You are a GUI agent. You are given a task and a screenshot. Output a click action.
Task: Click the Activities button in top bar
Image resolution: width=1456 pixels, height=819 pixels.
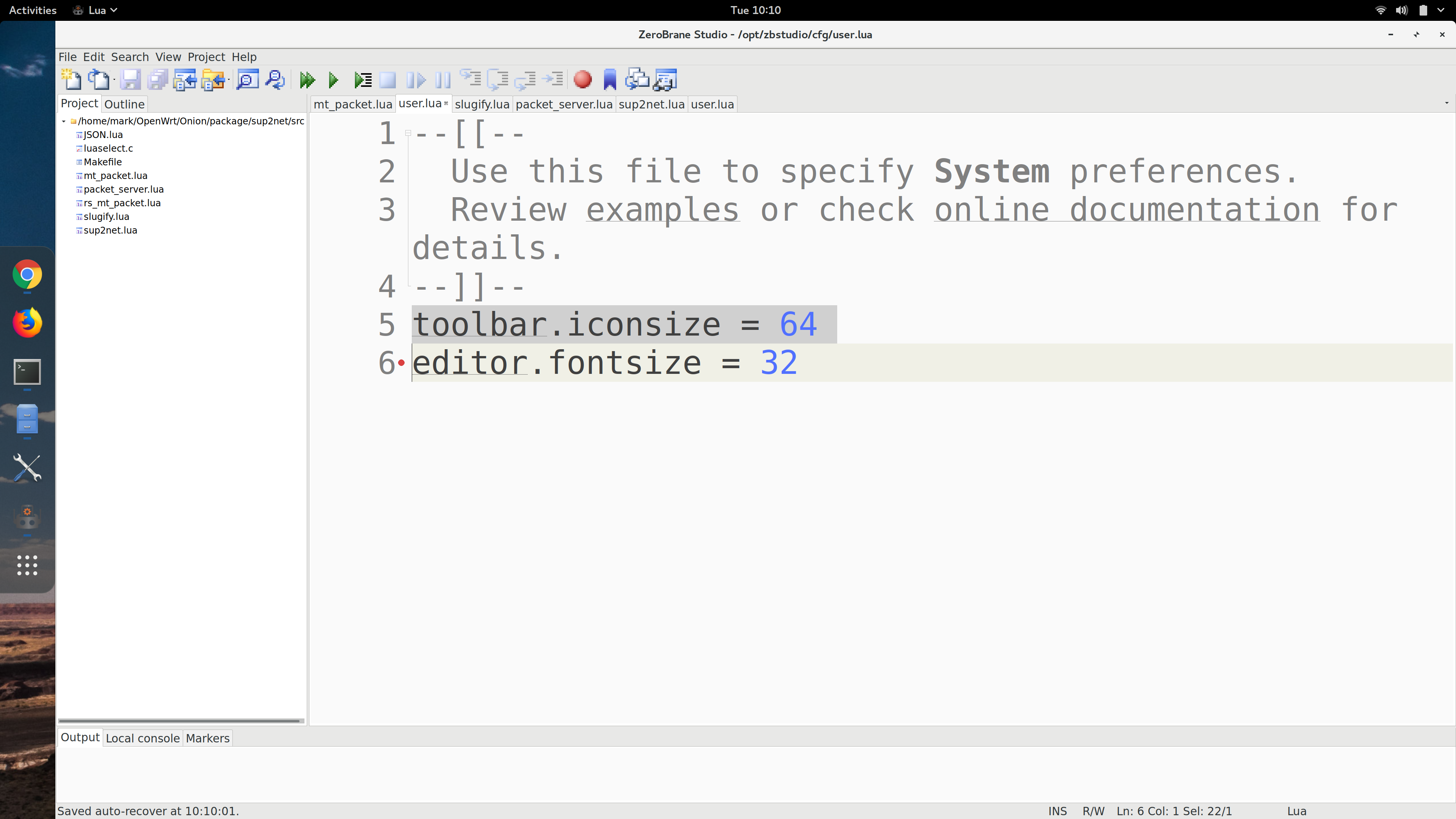(x=32, y=9)
